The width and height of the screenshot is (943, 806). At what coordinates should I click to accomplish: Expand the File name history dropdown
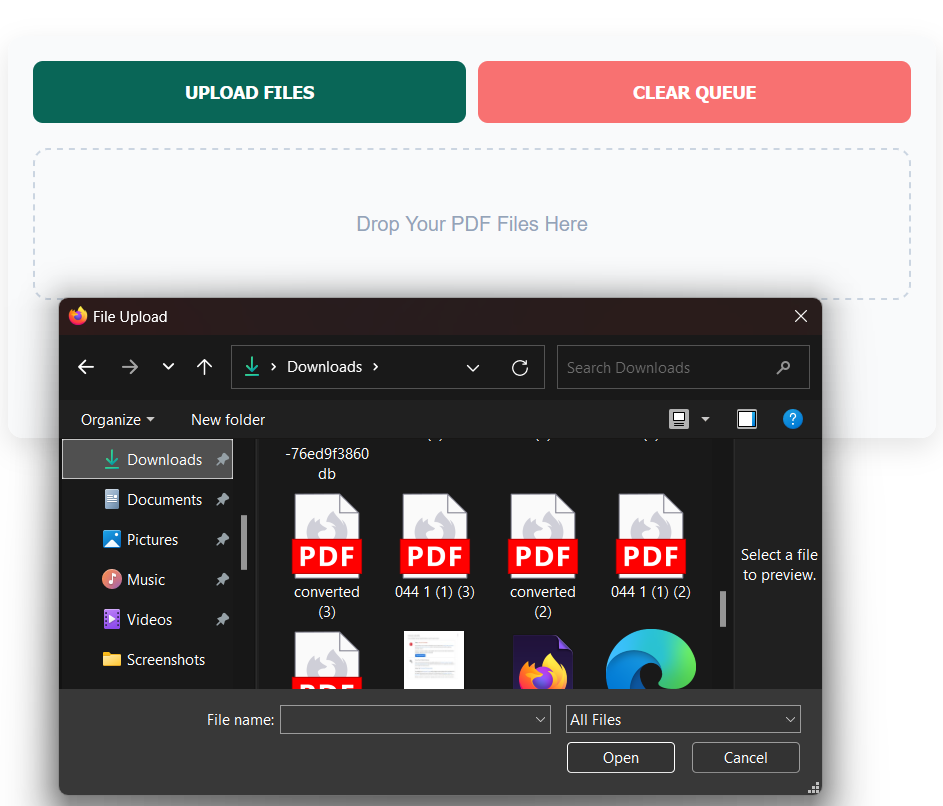tap(541, 719)
